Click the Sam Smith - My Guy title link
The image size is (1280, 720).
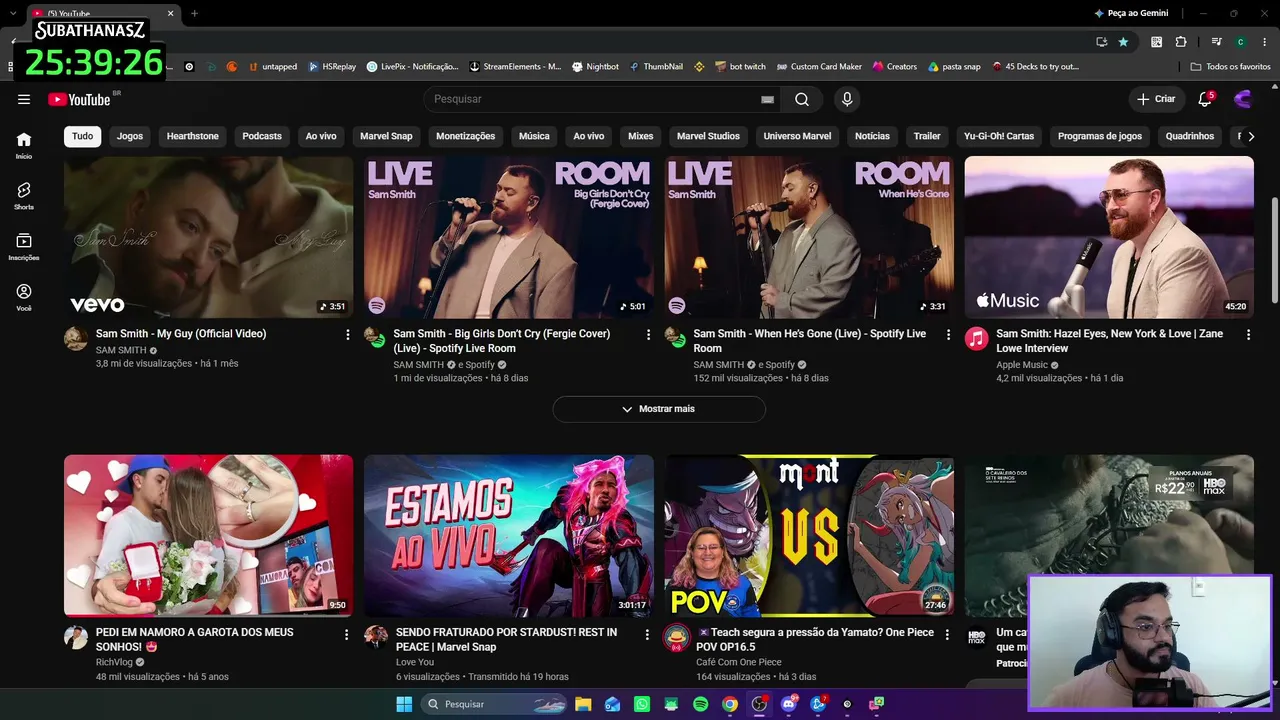pyautogui.click(x=181, y=334)
